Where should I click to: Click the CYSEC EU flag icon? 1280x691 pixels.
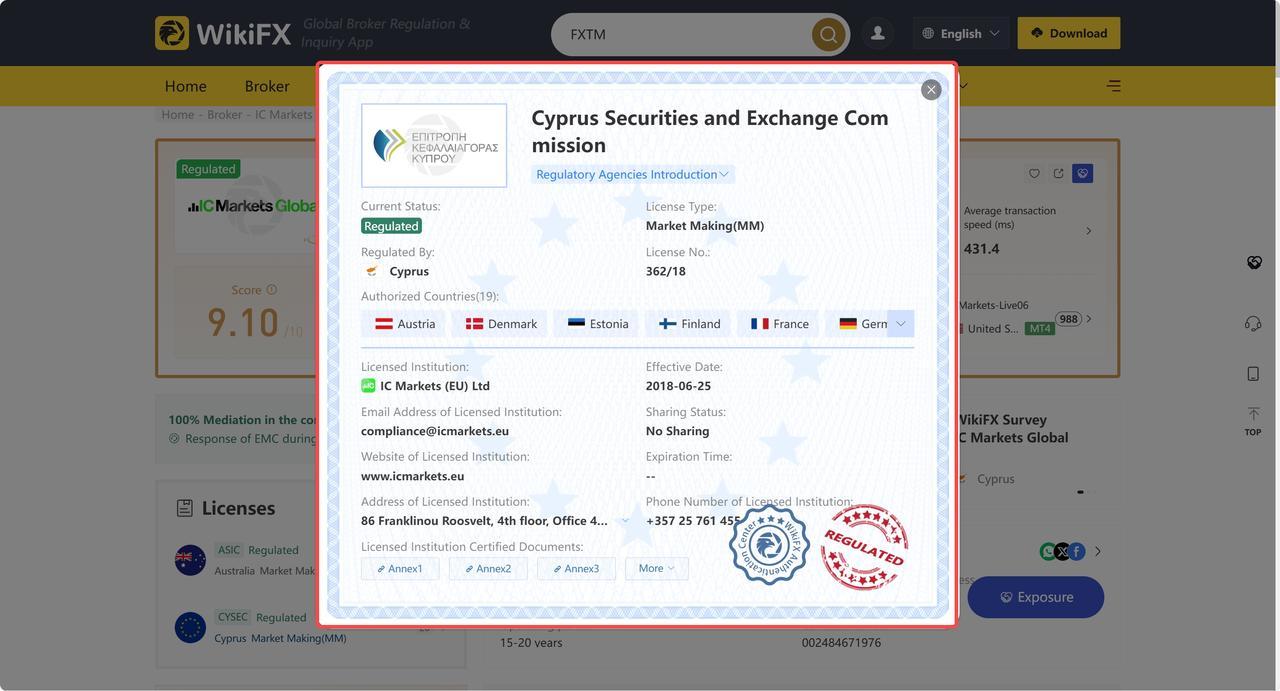click(190, 627)
